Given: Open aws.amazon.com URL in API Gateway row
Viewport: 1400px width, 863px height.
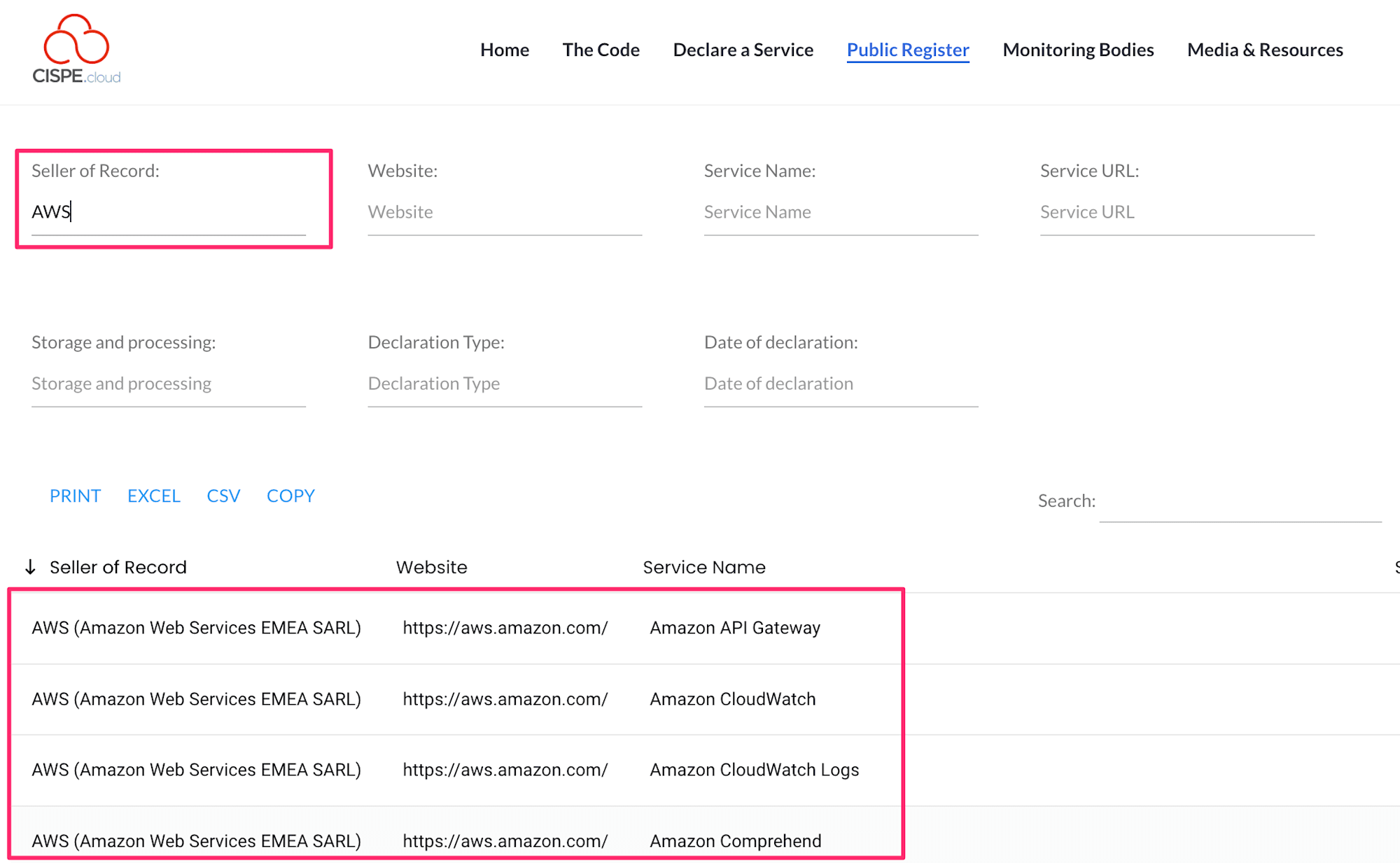Looking at the screenshot, I should [505, 628].
